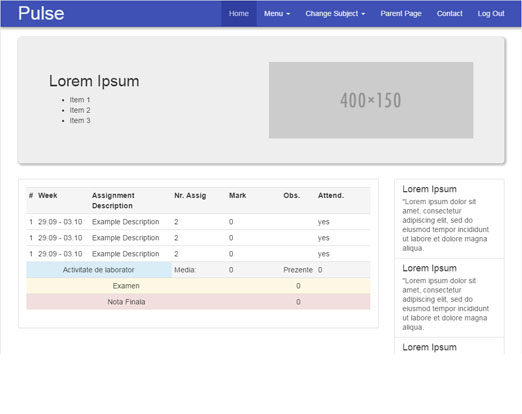Click the Attend. column header
The image size is (522, 414).
[331, 195]
